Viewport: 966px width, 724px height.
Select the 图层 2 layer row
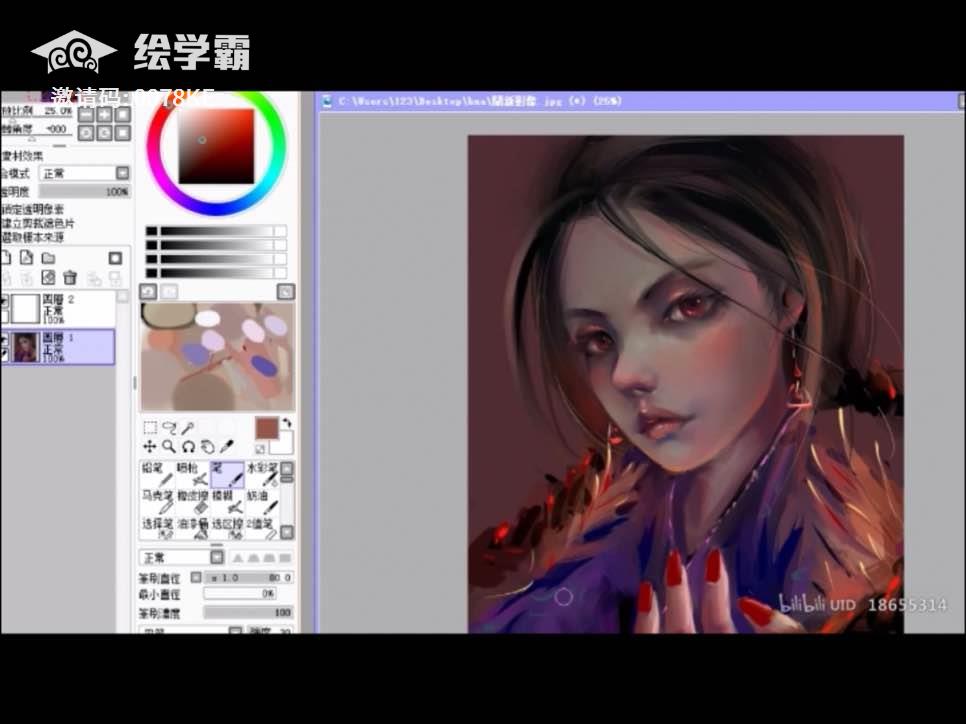[58, 309]
